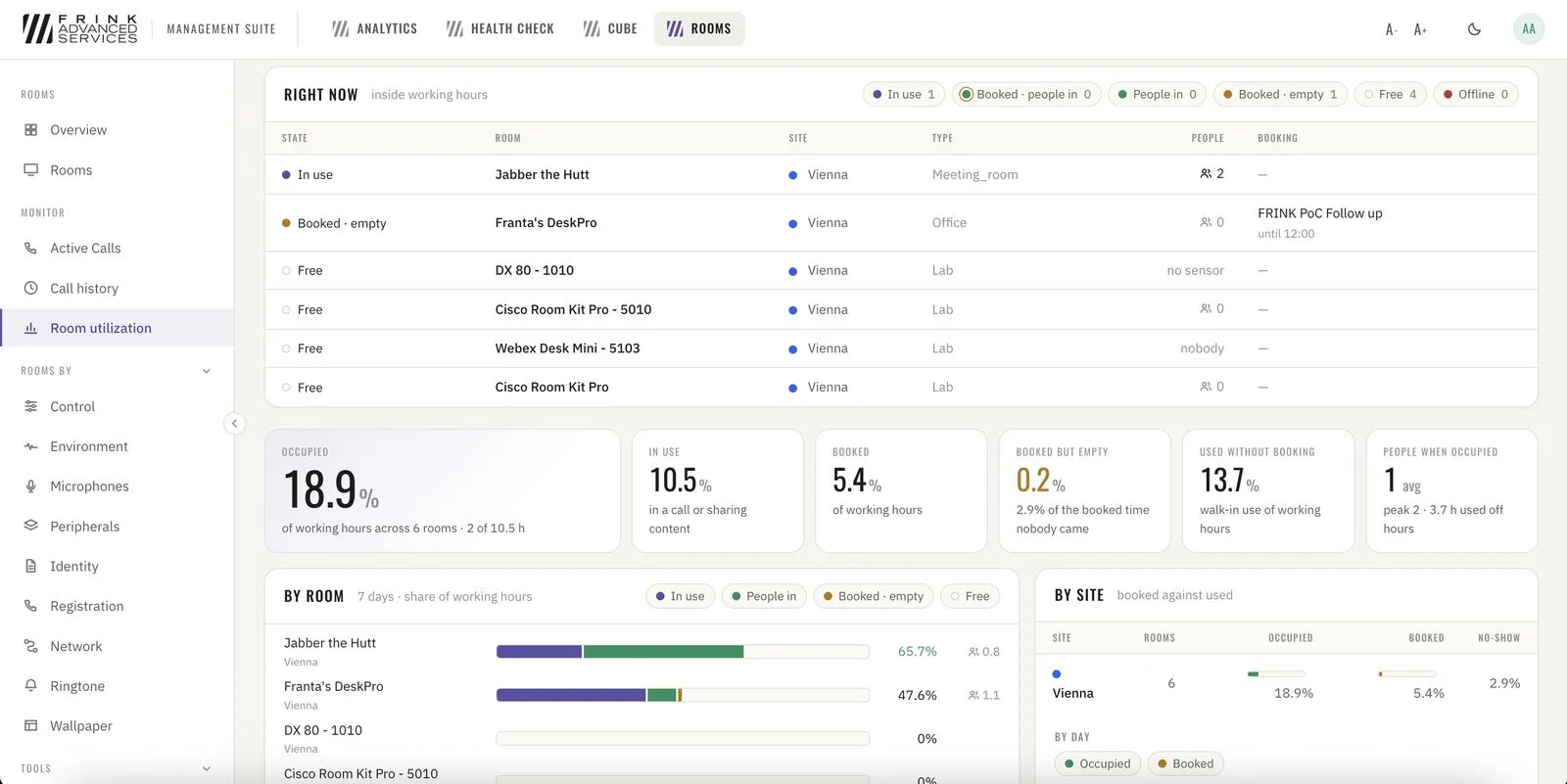The image size is (1567, 784).
Task: Decrease font size with A- button
Action: click(1391, 29)
